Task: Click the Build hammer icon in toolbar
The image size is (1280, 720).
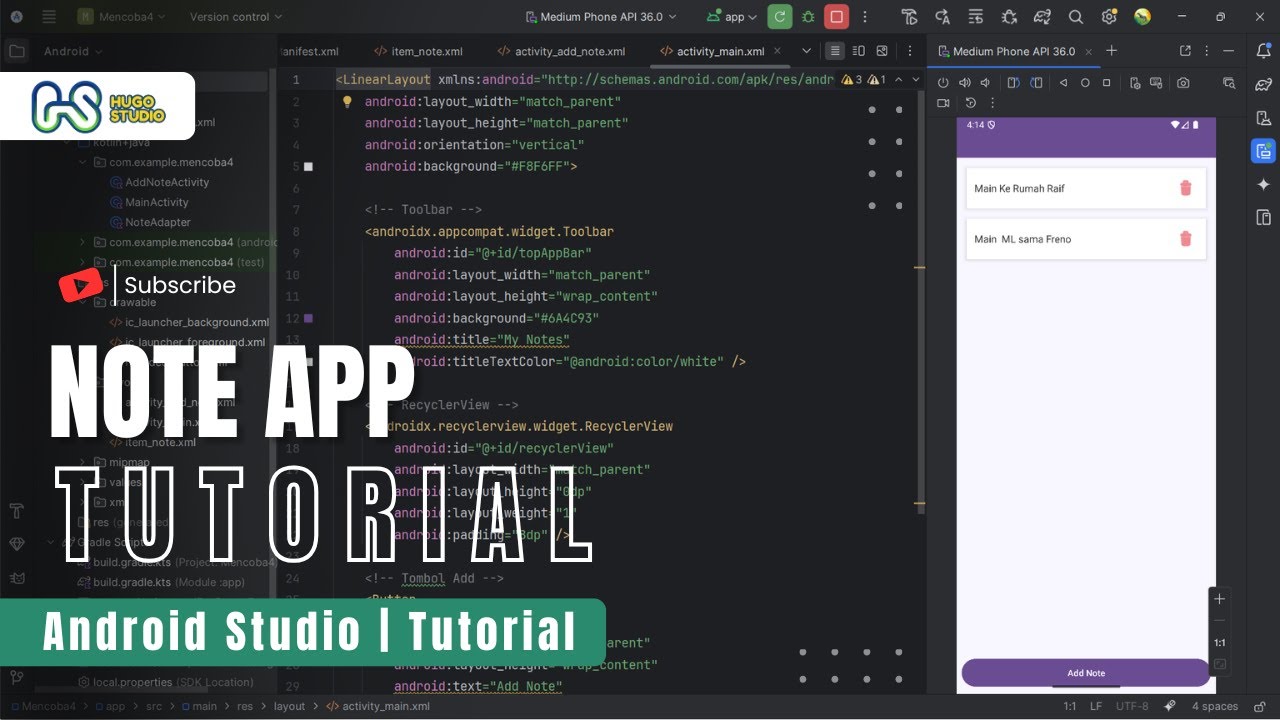Action: click(x=909, y=17)
